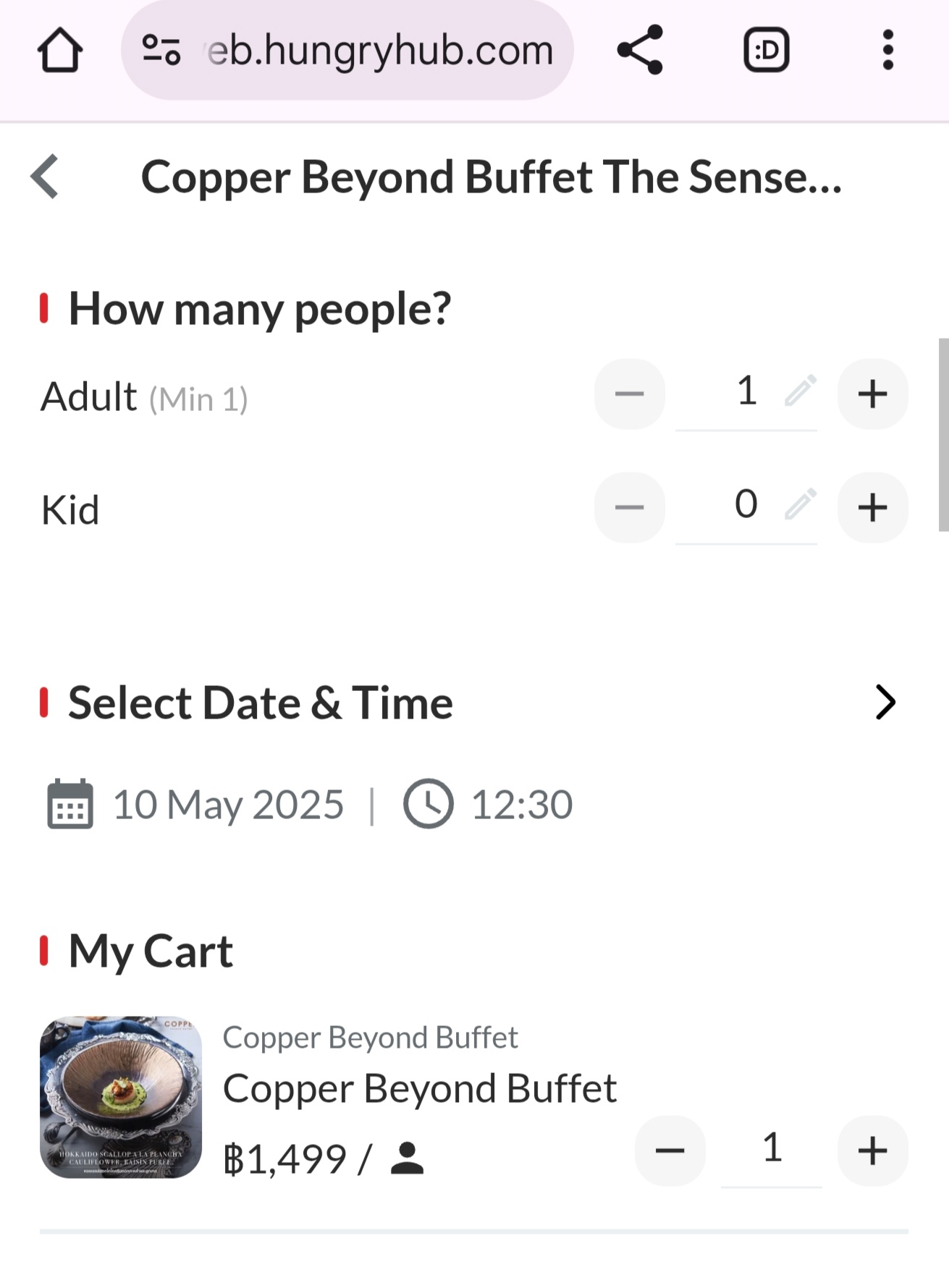Edit adult count with pencil icon
949x1288 pixels.
[x=801, y=391]
